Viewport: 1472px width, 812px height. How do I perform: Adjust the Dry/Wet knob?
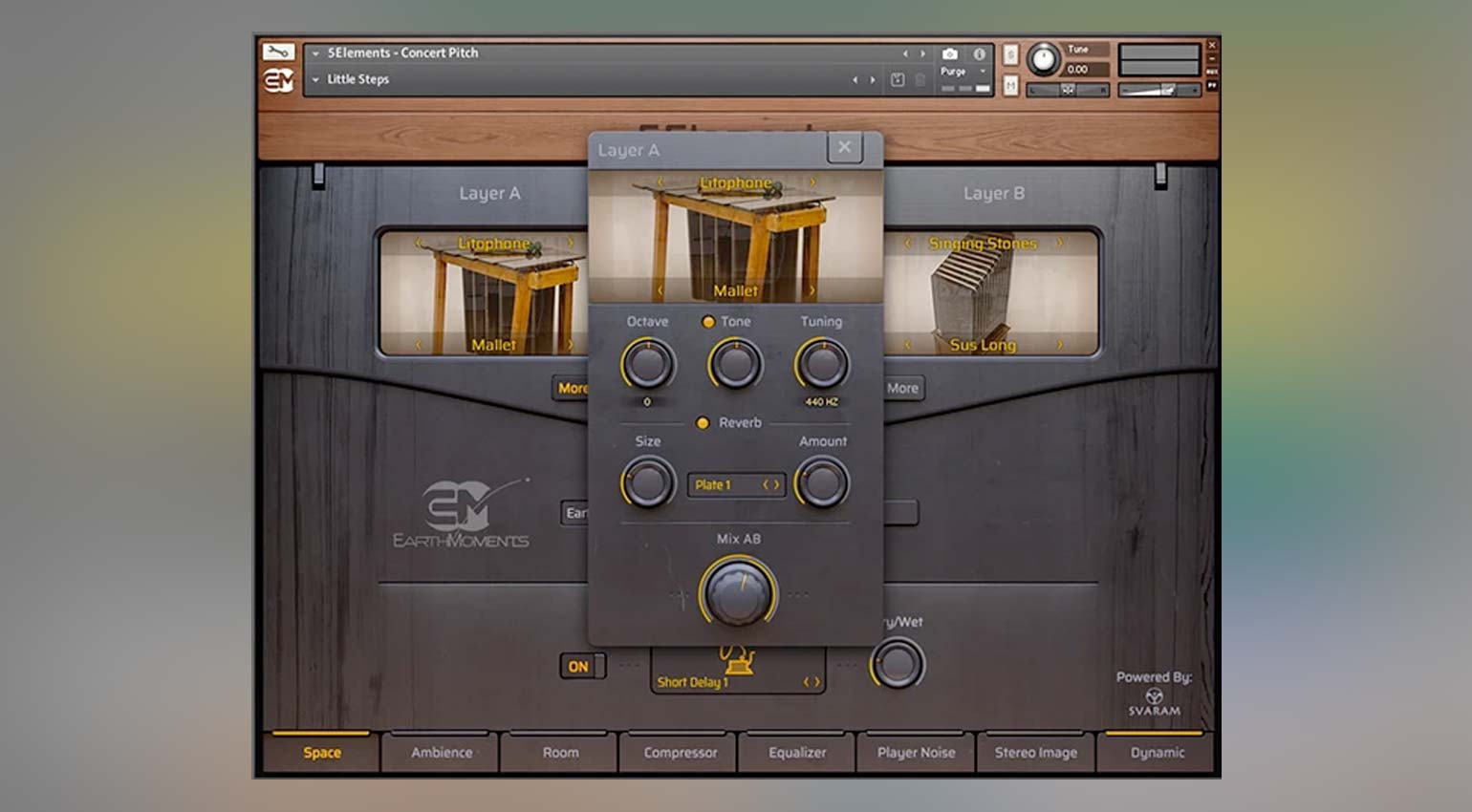click(897, 665)
